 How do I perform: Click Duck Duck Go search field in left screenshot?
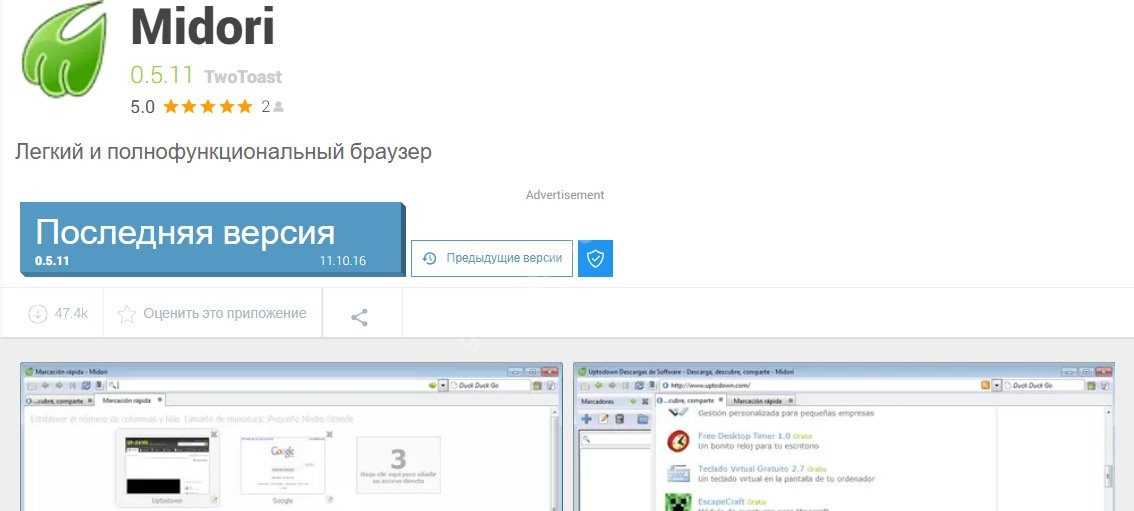pyautogui.click(x=490, y=385)
